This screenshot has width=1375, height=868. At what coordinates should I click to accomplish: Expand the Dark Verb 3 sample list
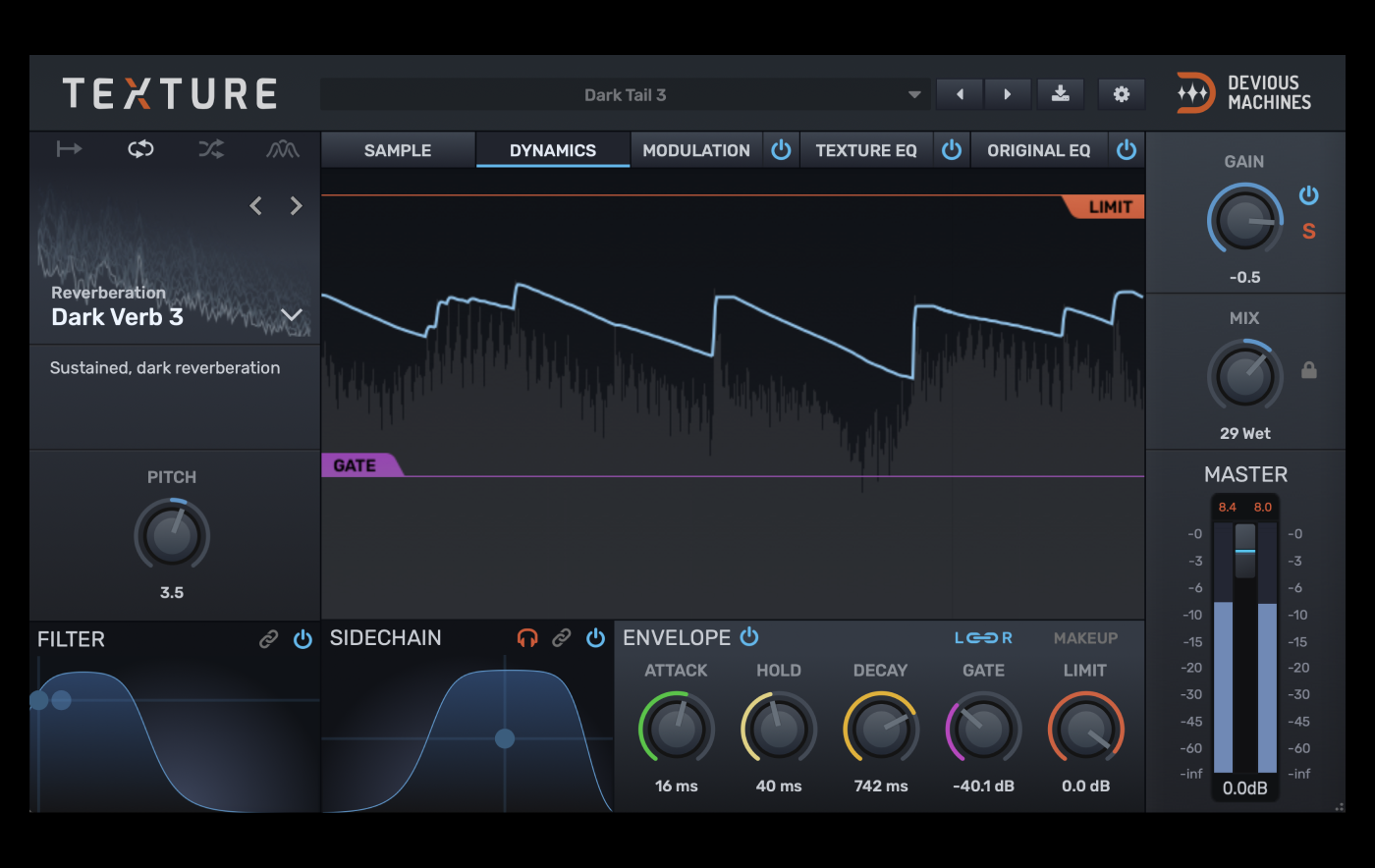(292, 315)
